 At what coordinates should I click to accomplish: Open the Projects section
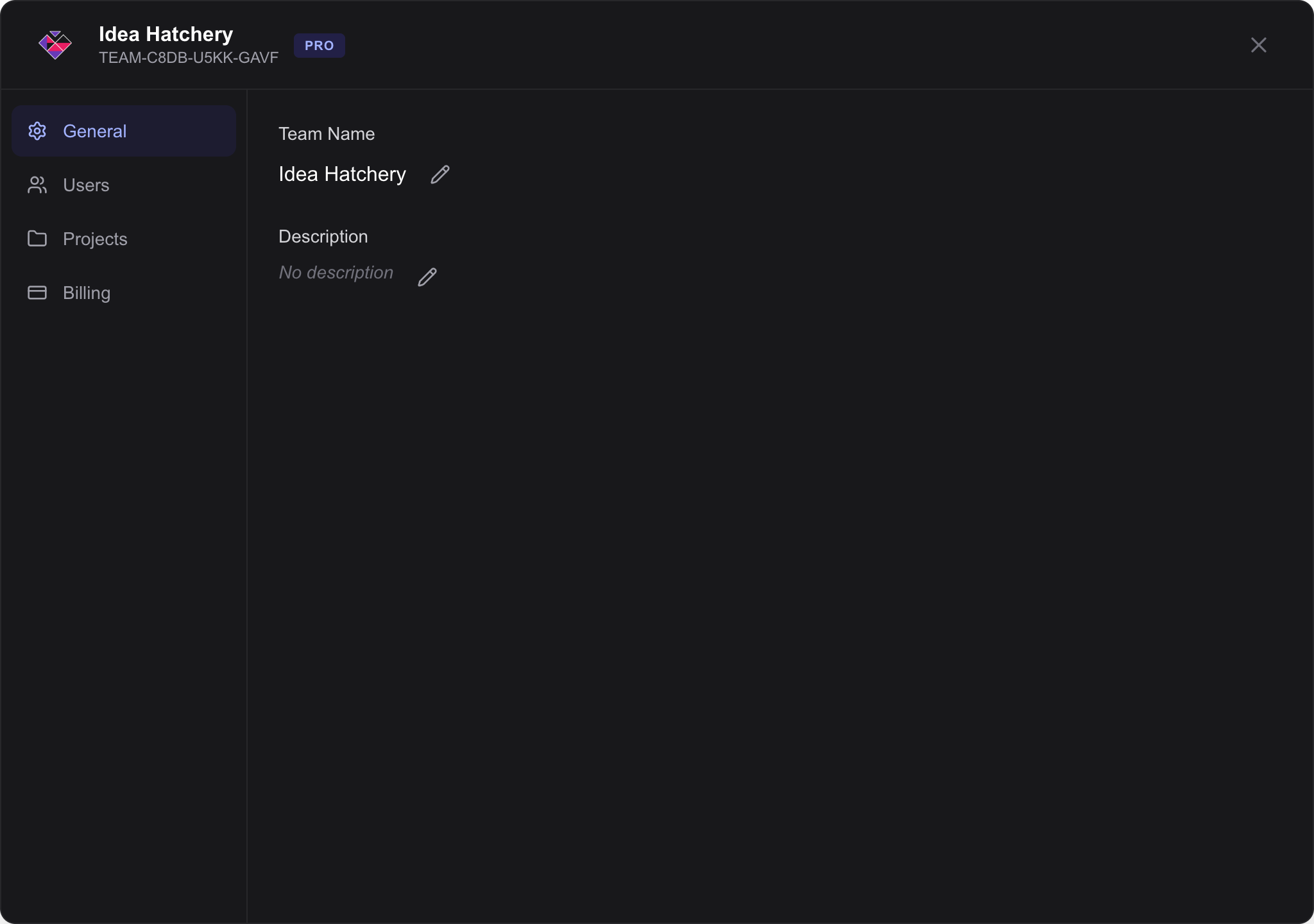pyautogui.click(x=95, y=239)
